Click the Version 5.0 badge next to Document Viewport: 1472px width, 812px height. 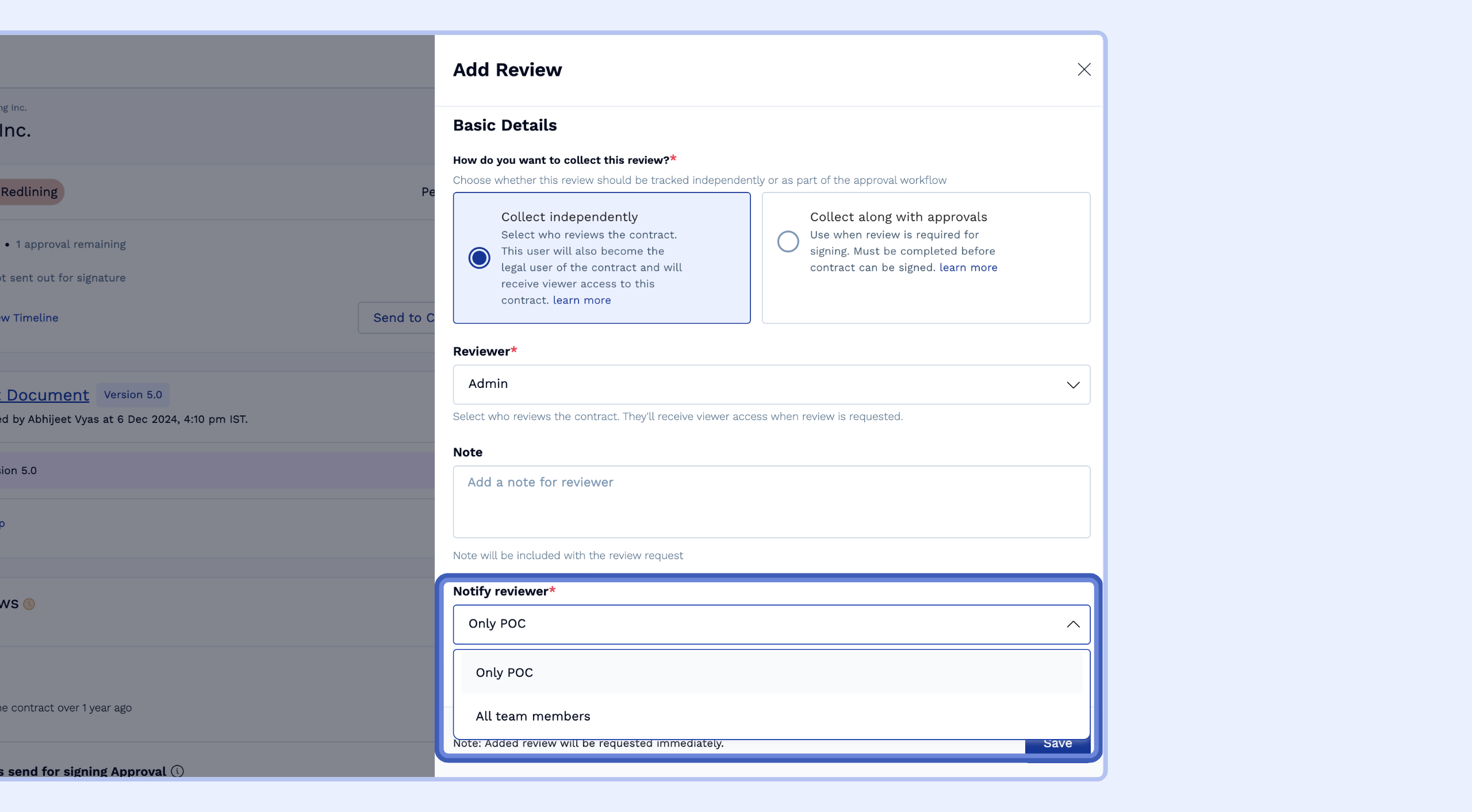point(133,394)
